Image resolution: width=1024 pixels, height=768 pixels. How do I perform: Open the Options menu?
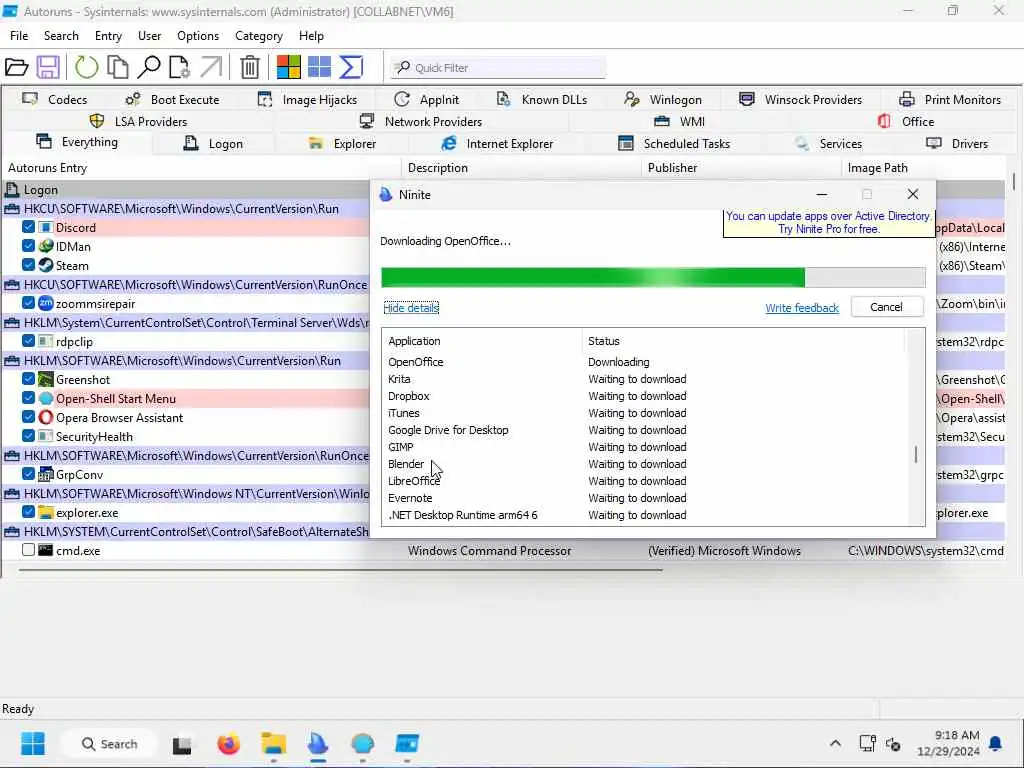coord(198,36)
